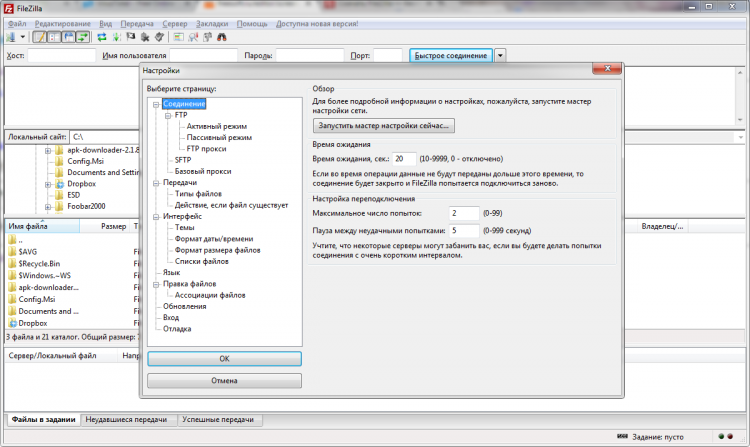Image resolution: width=750 pixels, height=447 pixels.
Task: Click the ESD folder icon in local tree
Action: (x=59, y=195)
